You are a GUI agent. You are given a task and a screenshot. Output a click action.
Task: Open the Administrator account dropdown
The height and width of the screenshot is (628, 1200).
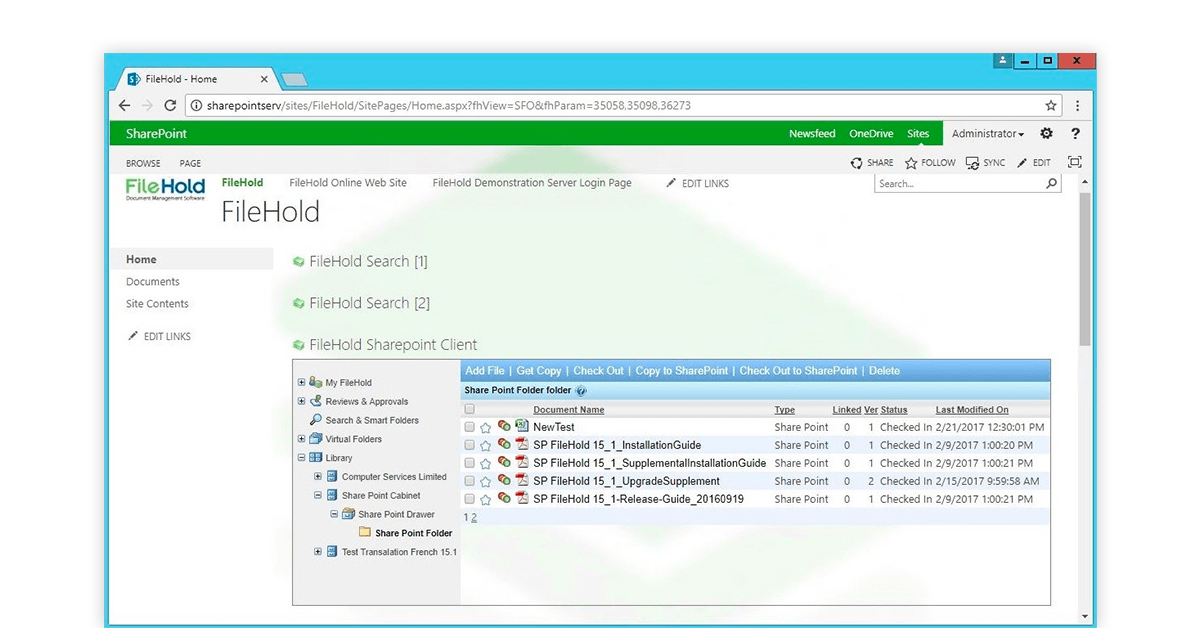(988, 134)
